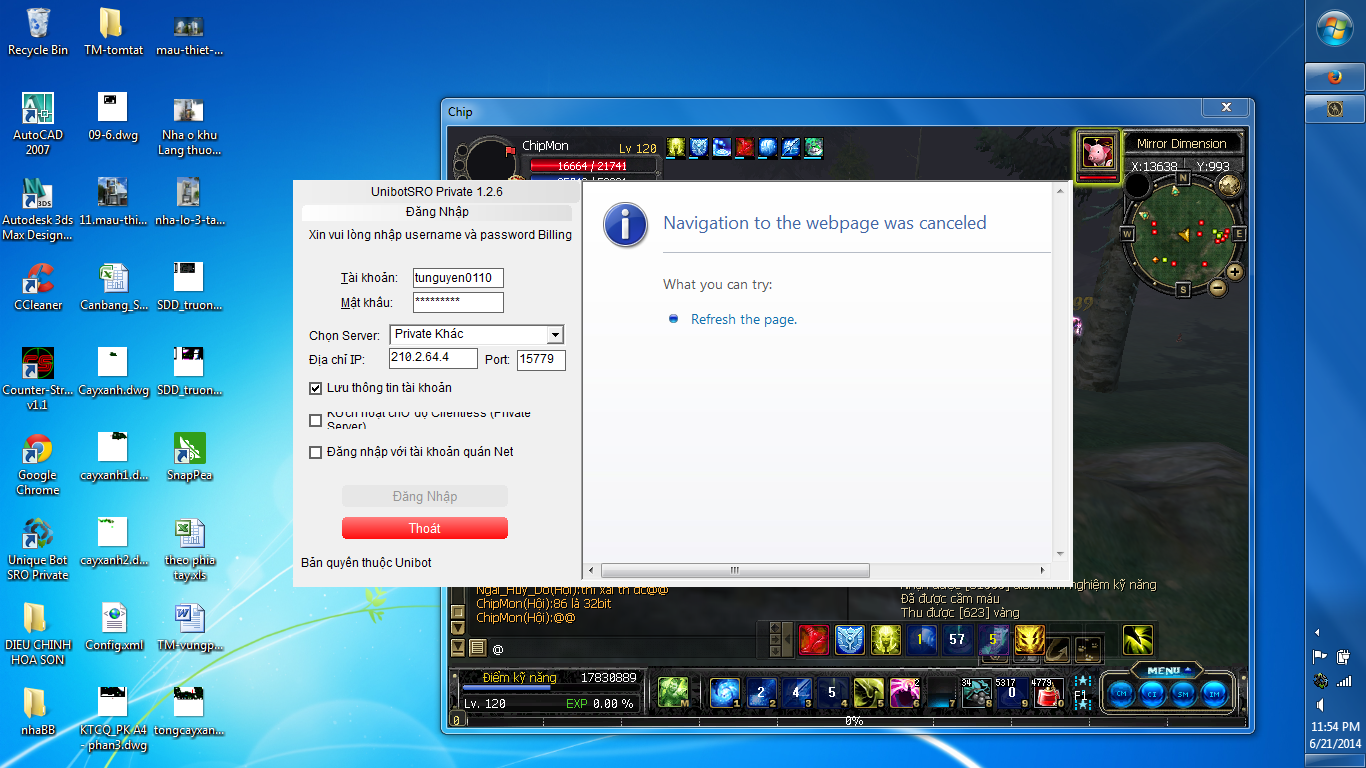Click the blue shield skill in upper quickbar
The width and height of the screenshot is (1366, 768).
849,639
